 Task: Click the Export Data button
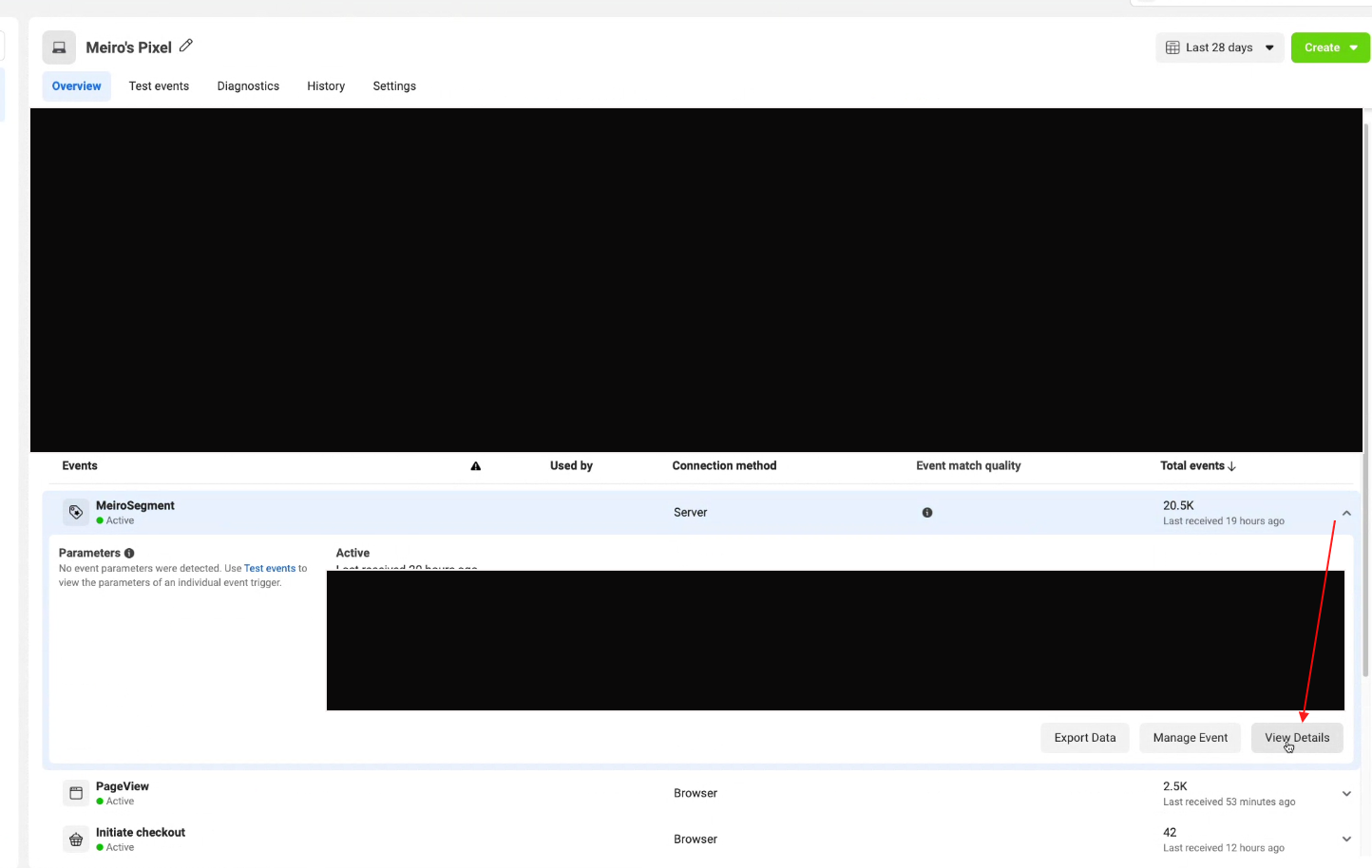pyautogui.click(x=1085, y=738)
